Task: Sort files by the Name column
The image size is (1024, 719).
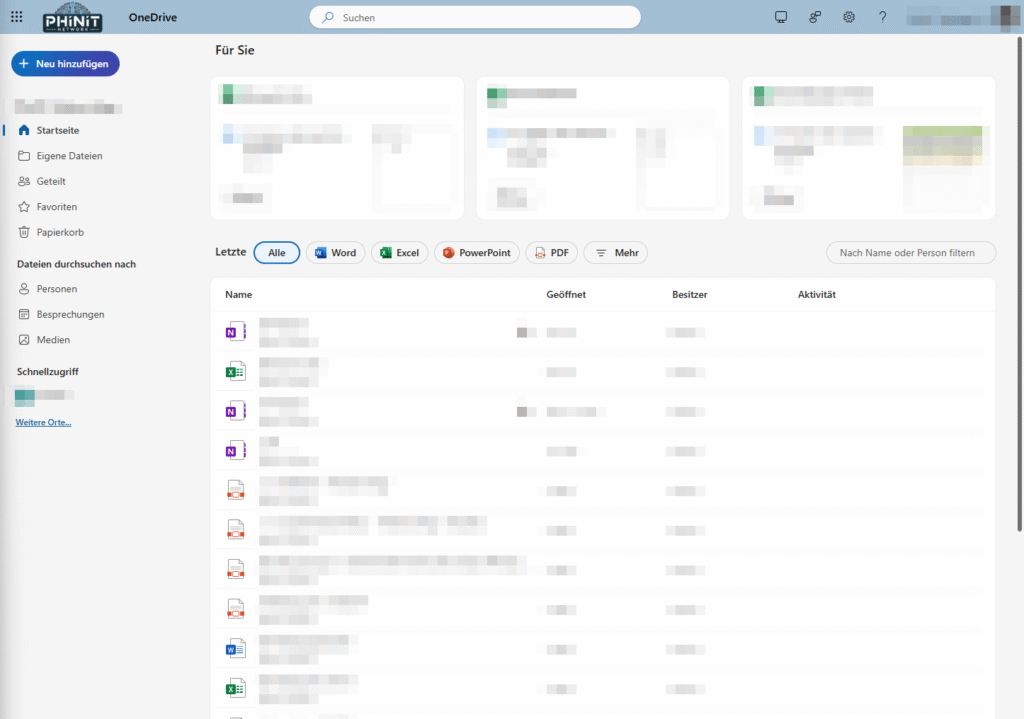Action: tap(240, 294)
